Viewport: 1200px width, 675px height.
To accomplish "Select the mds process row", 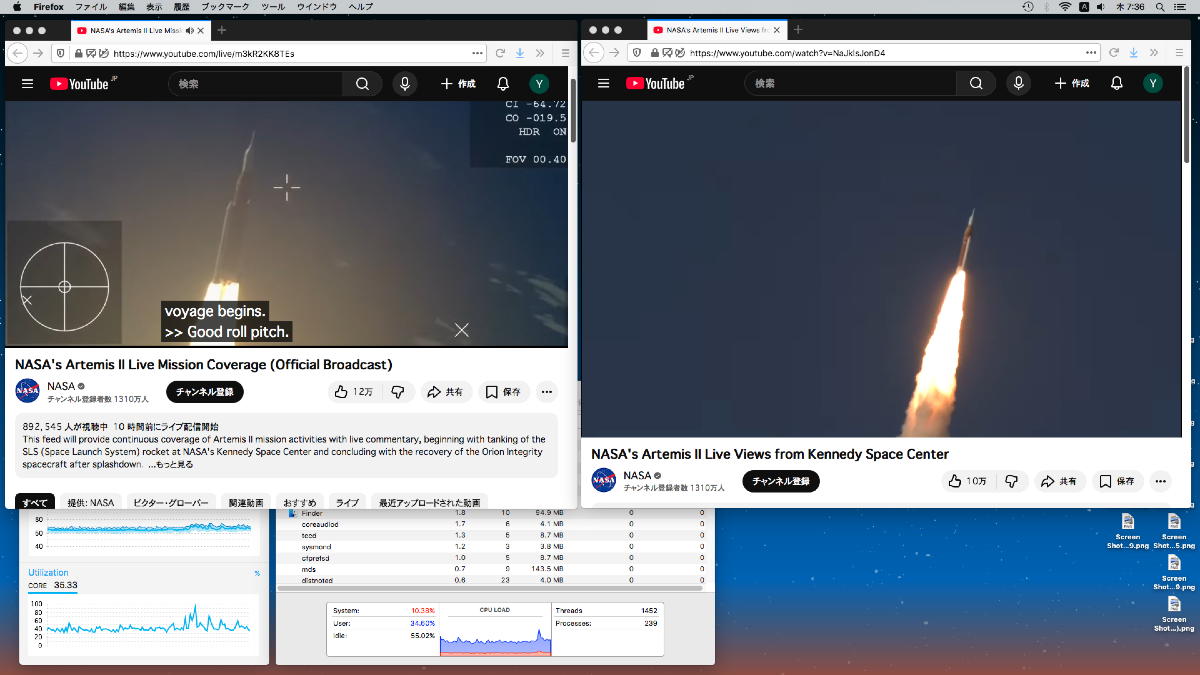I will point(495,569).
